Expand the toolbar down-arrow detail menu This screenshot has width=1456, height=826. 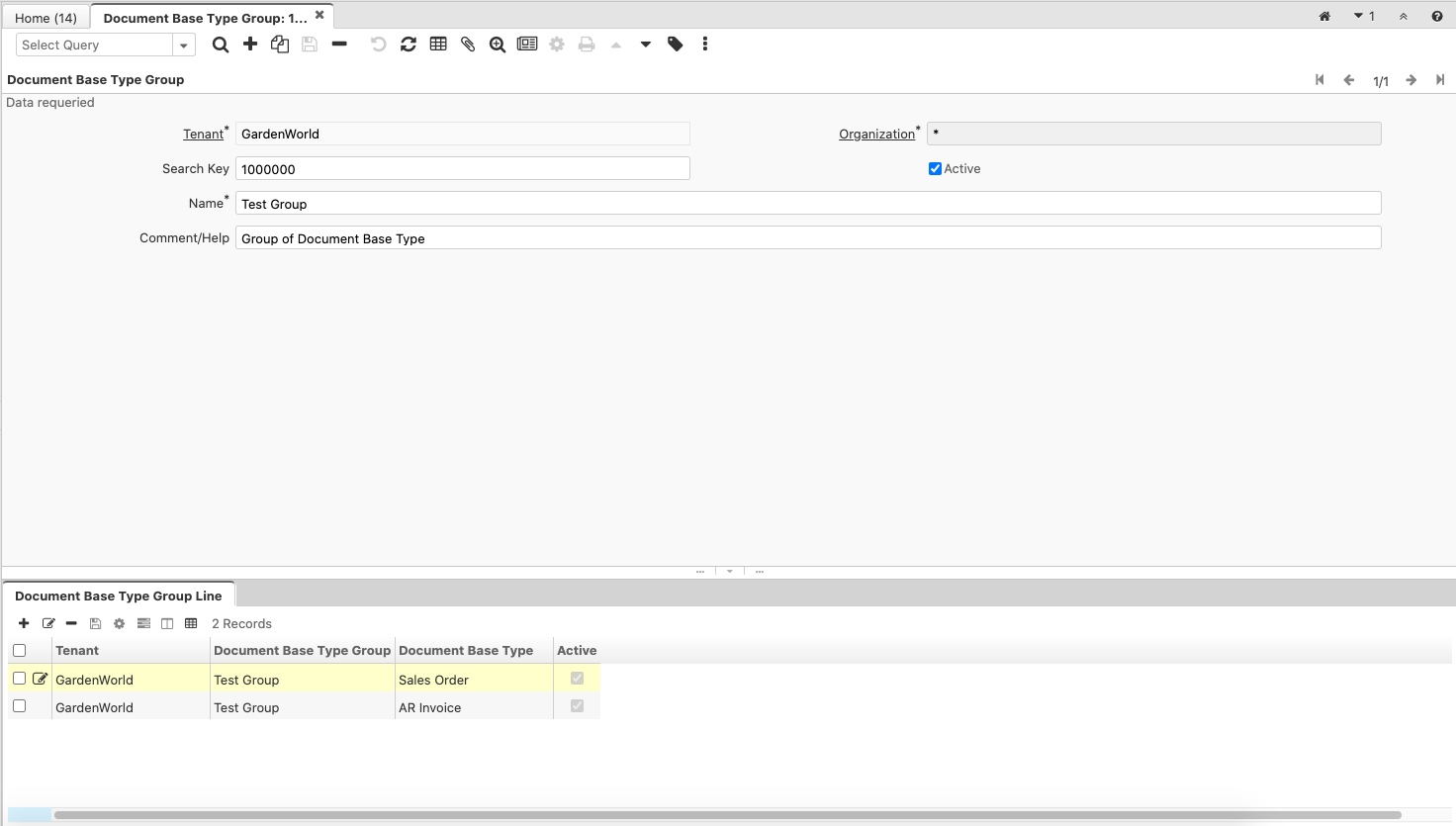point(646,45)
